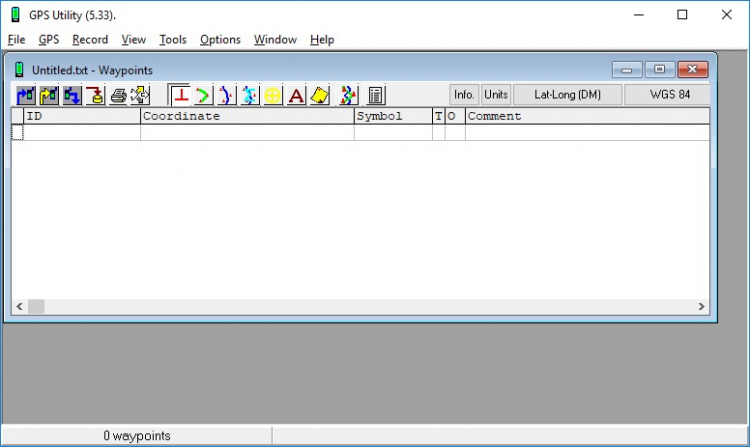Image resolution: width=750 pixels, height=447 pixels.
Task: Click the red letter A text icon
Action: coord(296,95)
